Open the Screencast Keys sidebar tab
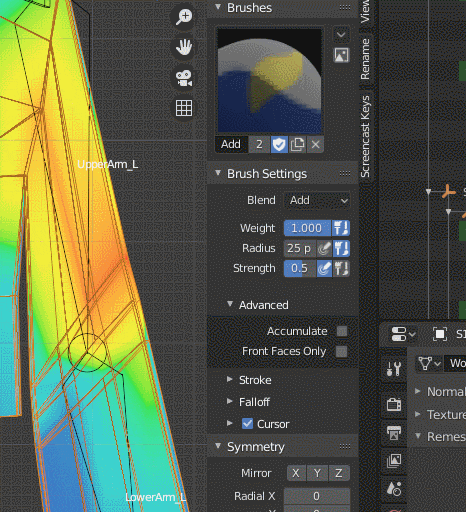This screenshot has width=466, height=512. click(x=366, y=136)
